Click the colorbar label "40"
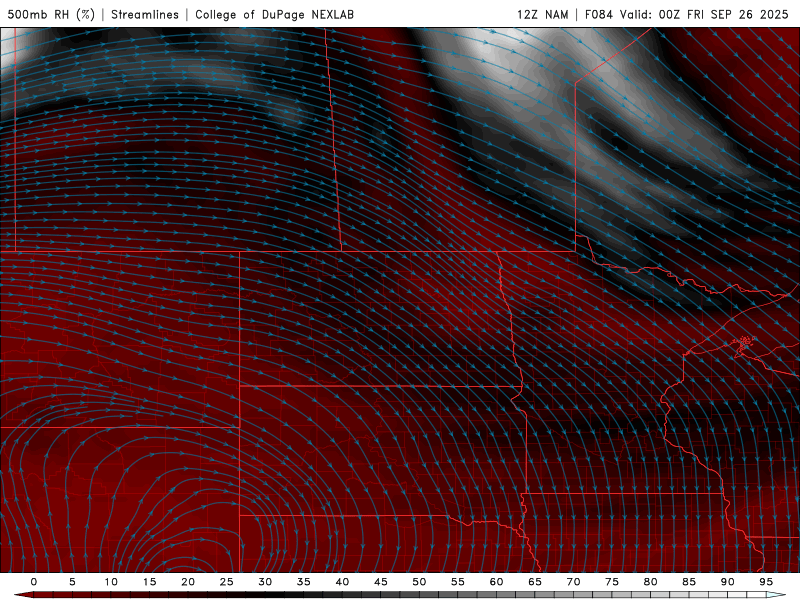Image resolution: width=800 pixels, height=600 pixels. 342,582
